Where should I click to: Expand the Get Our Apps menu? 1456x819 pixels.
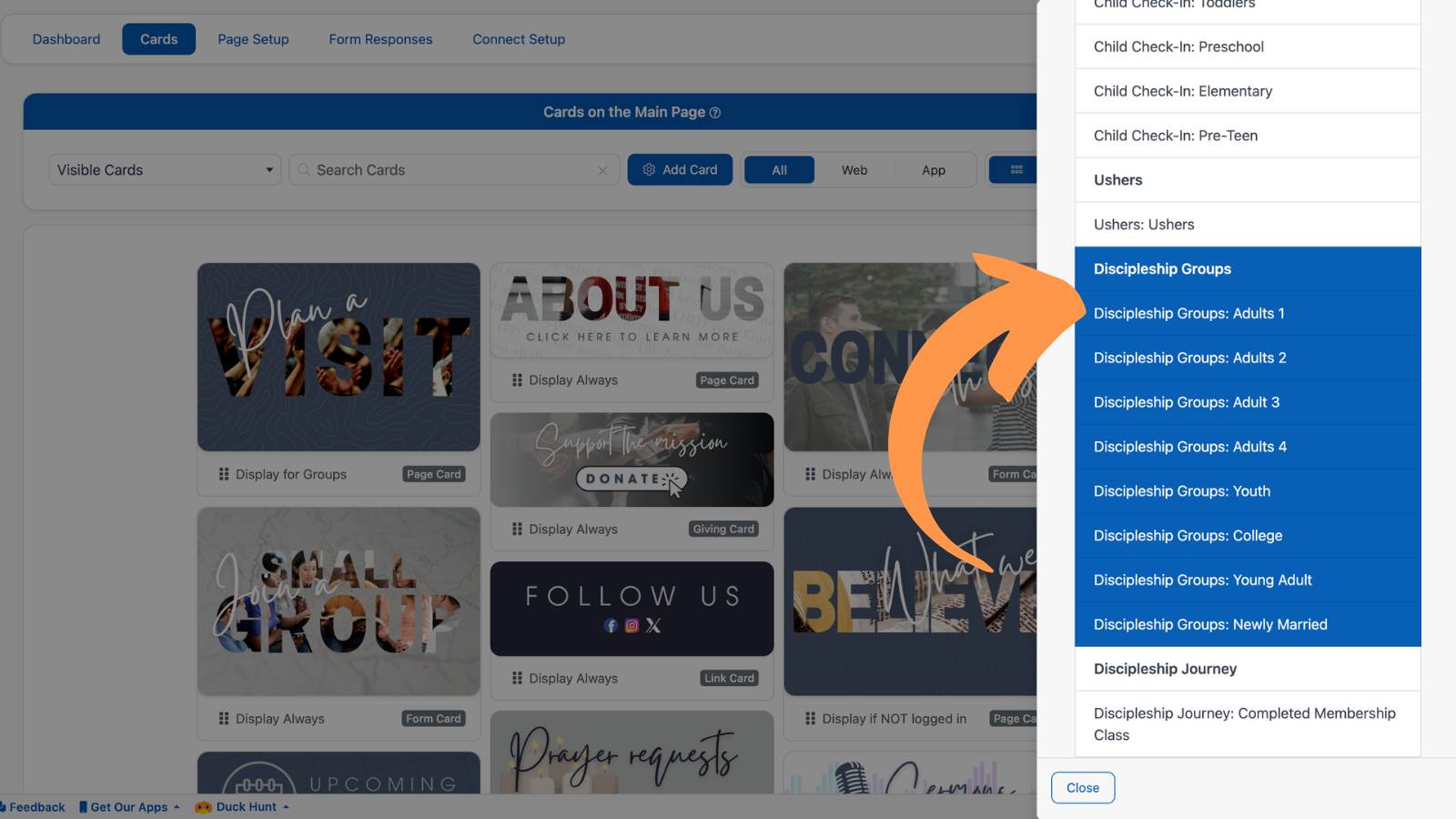click(129, 807)
